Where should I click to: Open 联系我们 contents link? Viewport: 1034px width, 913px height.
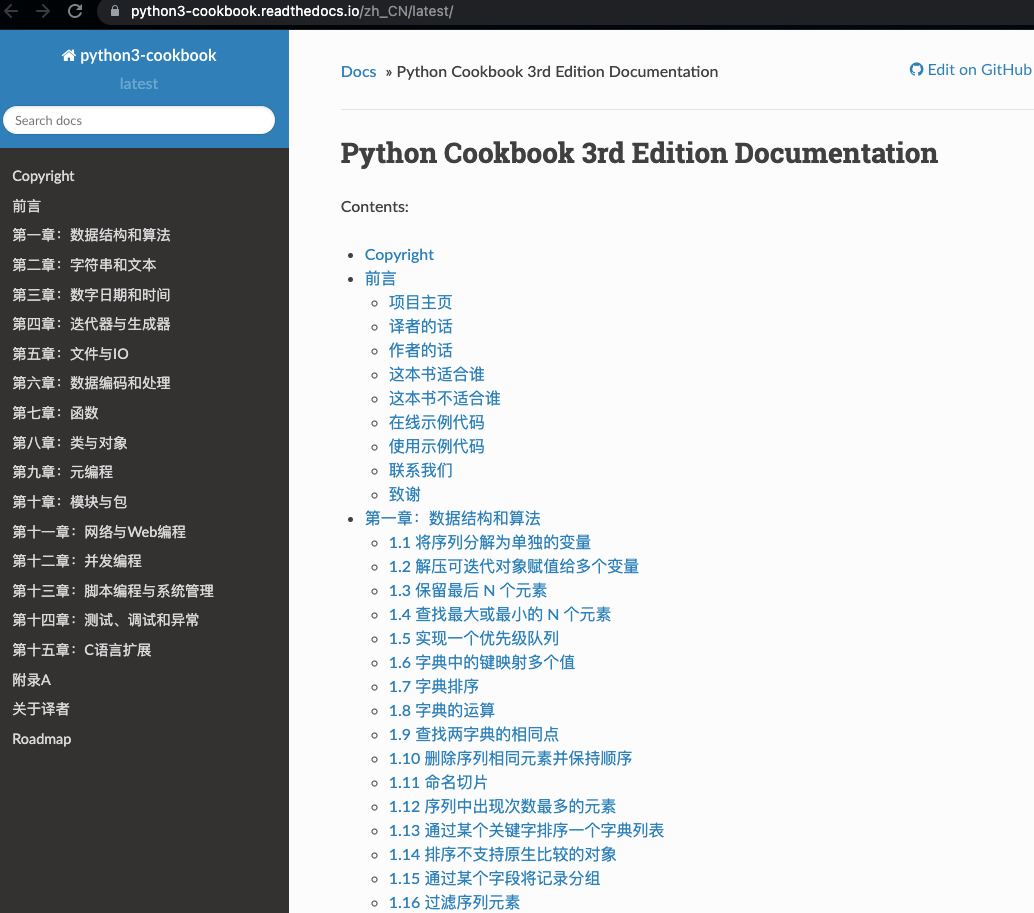[421, 471]
